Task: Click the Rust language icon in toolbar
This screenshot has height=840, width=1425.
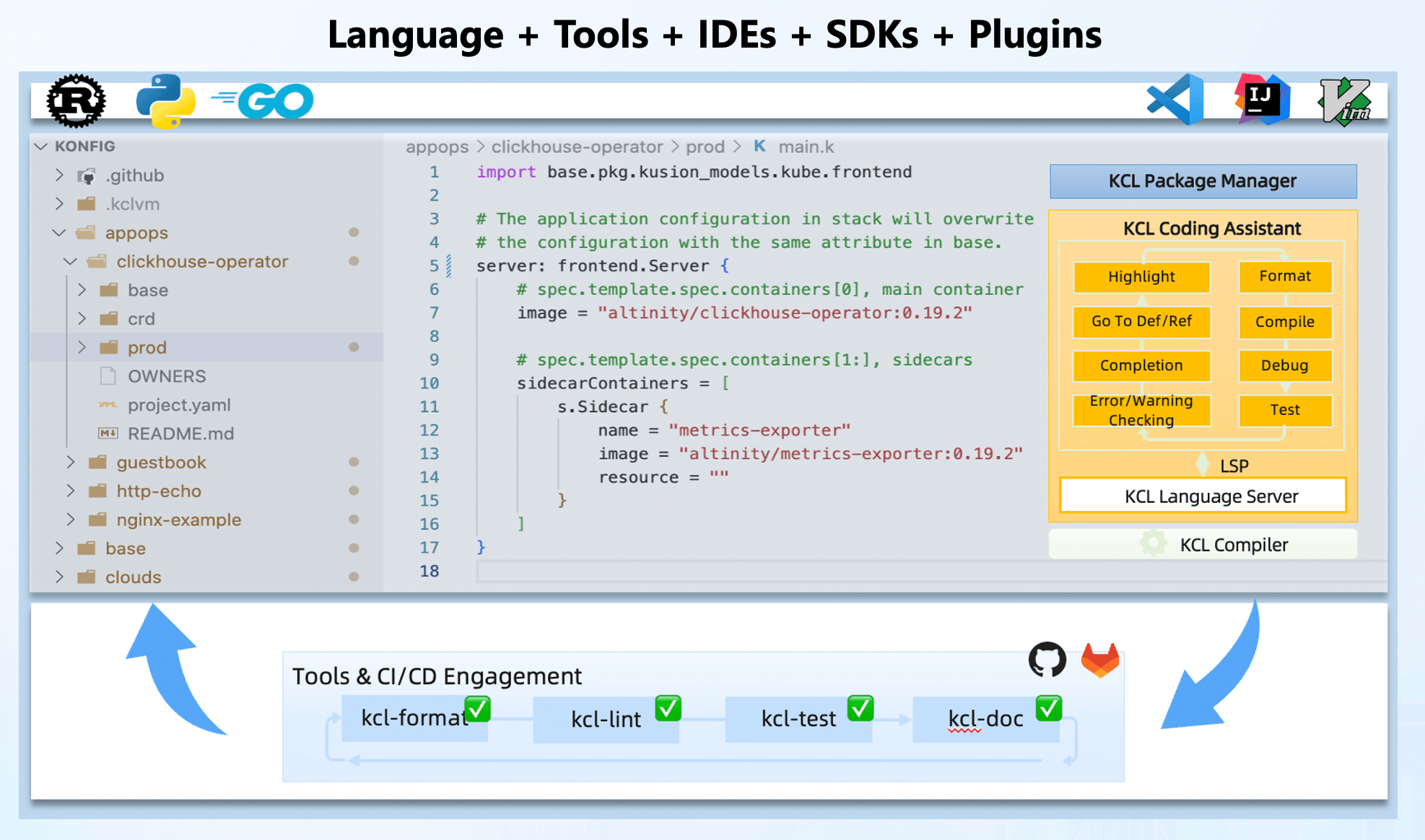Action: tap(76, 103)
